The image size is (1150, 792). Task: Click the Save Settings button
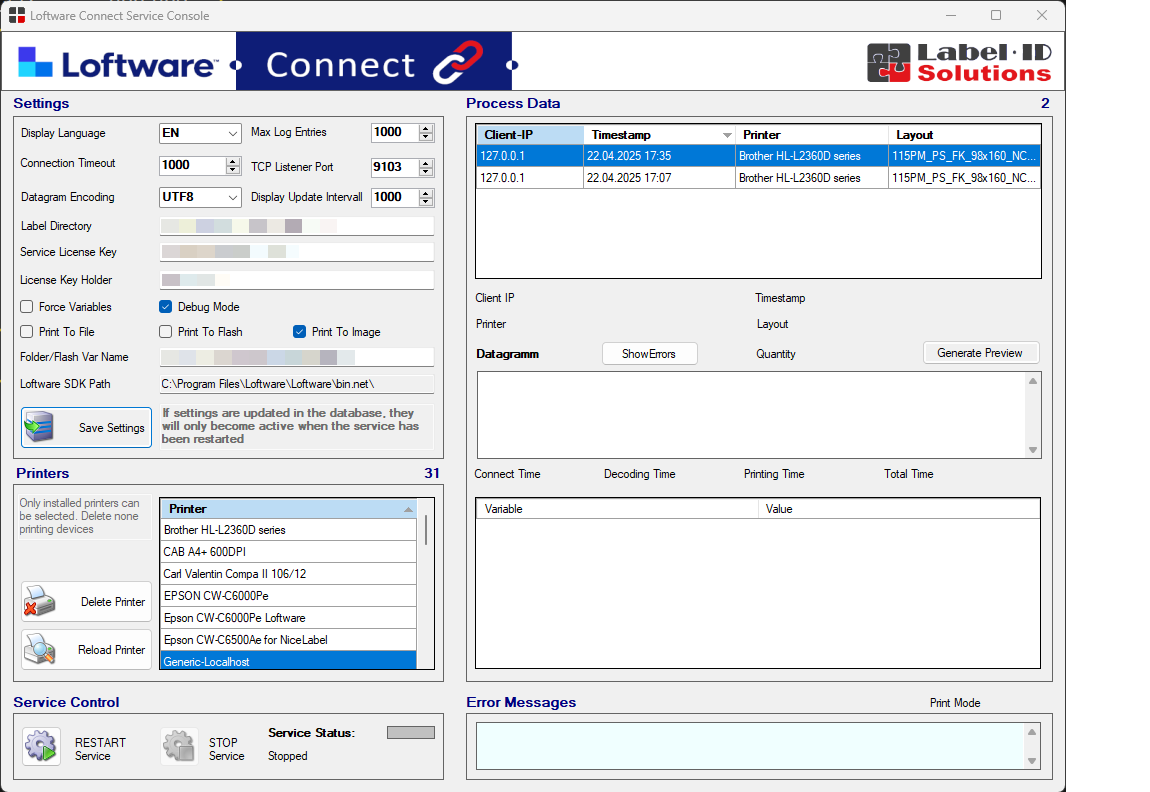click(x=87, y=428)
